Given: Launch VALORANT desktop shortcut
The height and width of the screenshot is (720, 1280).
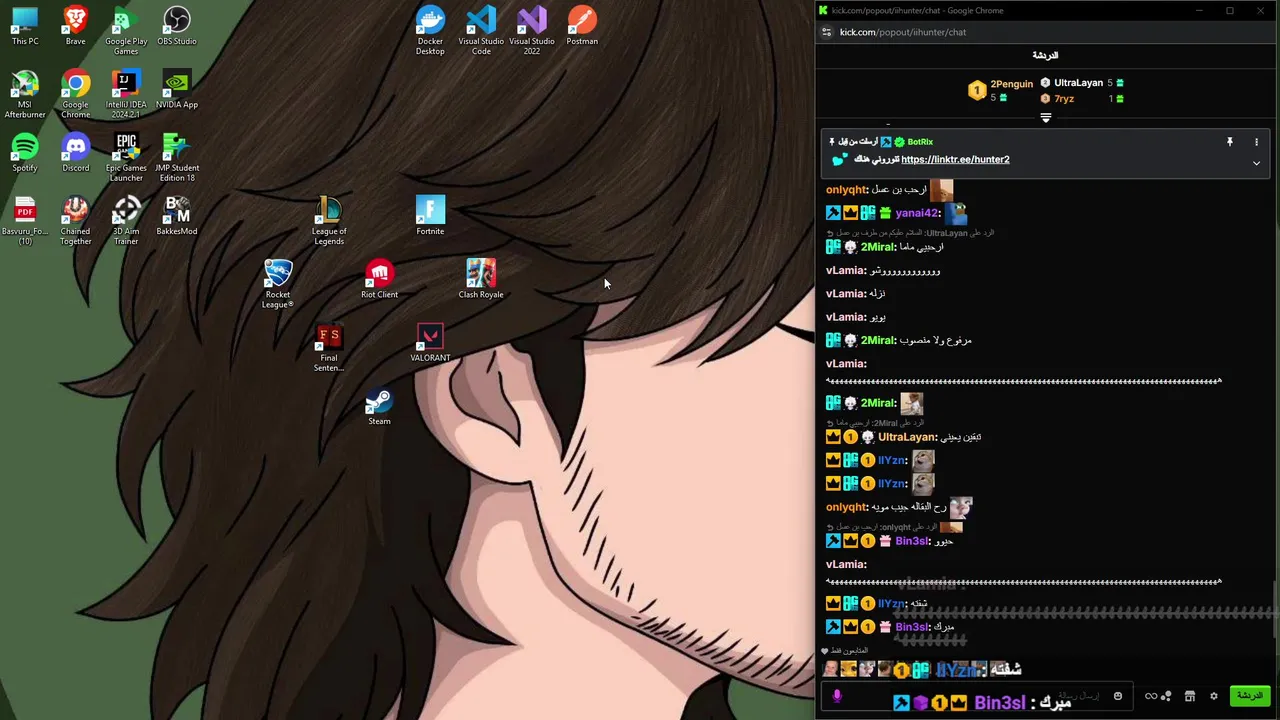Looking at the screenshot, I should click(430, 342).
